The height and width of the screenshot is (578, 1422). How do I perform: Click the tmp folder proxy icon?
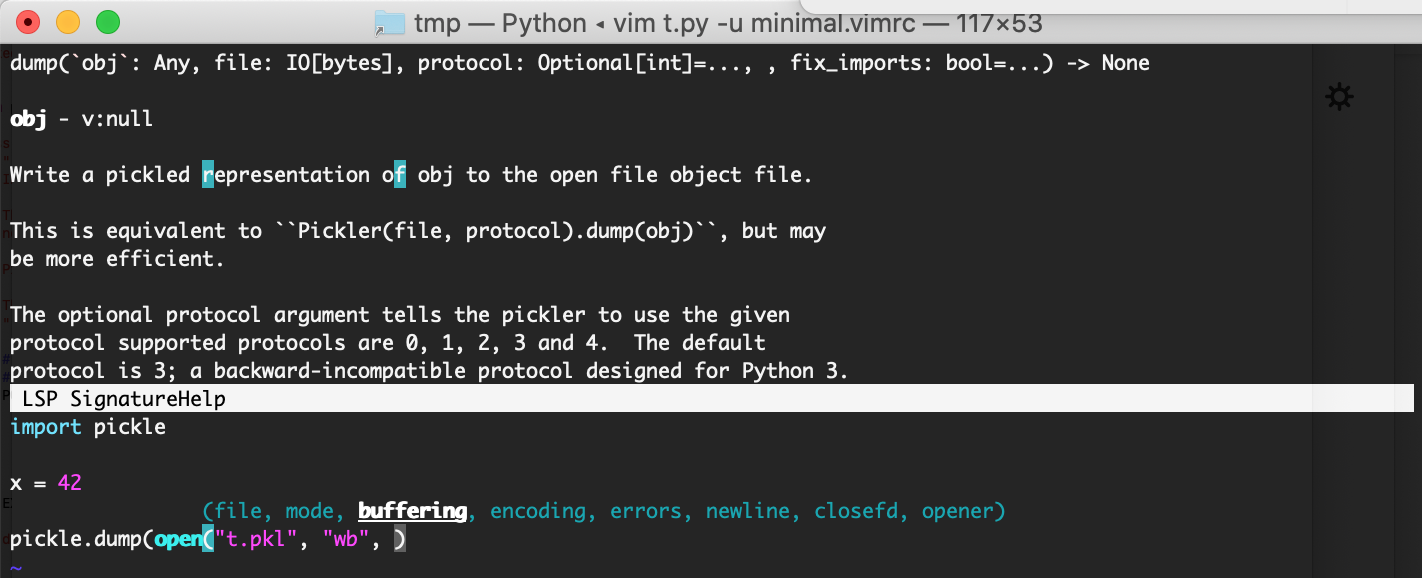coord(388,22)
